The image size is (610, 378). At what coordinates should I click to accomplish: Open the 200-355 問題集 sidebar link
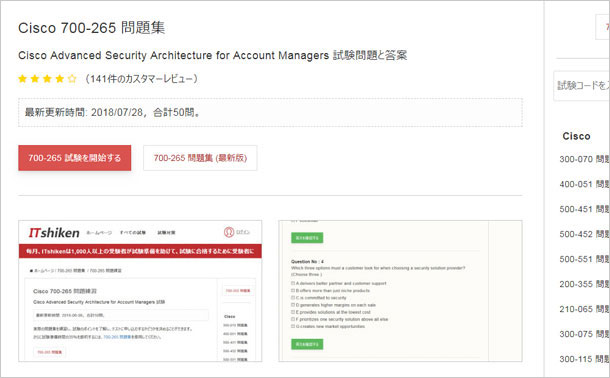[584, 284]
